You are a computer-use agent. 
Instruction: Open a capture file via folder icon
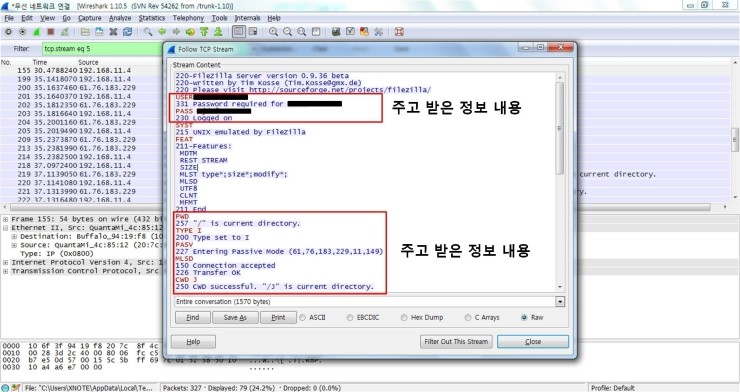point(85,32)
